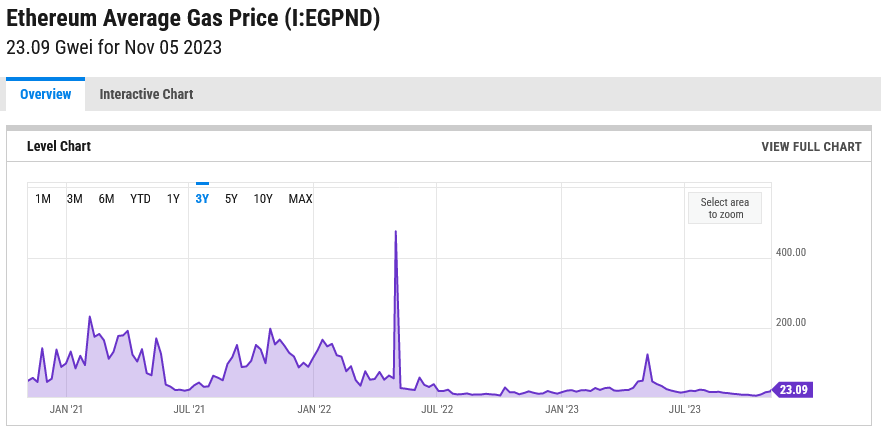Select the 1M time range

[43, 199]
